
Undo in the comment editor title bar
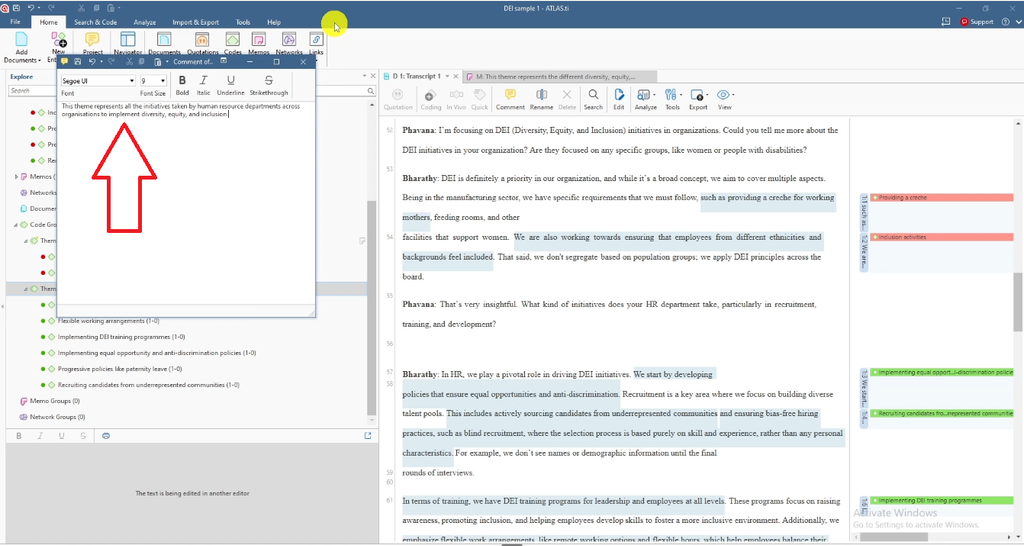tap(92, 61)
